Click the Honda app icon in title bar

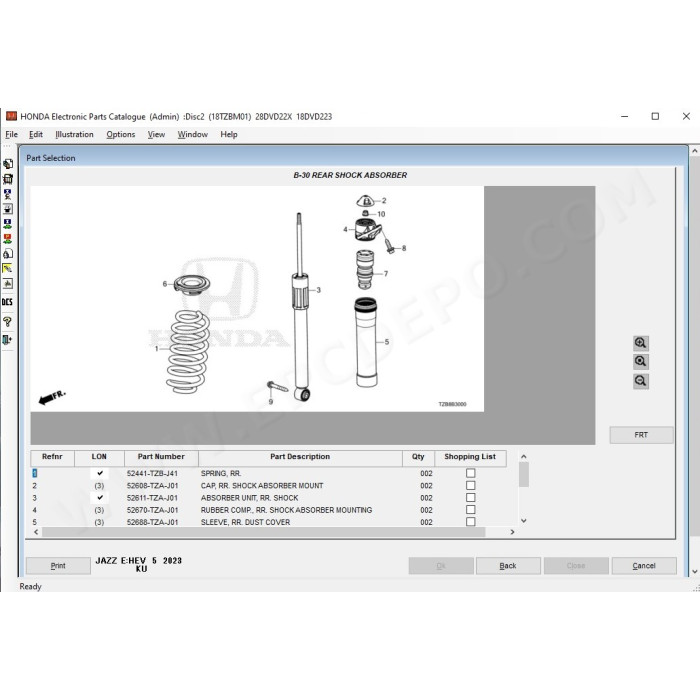(11, 117)
